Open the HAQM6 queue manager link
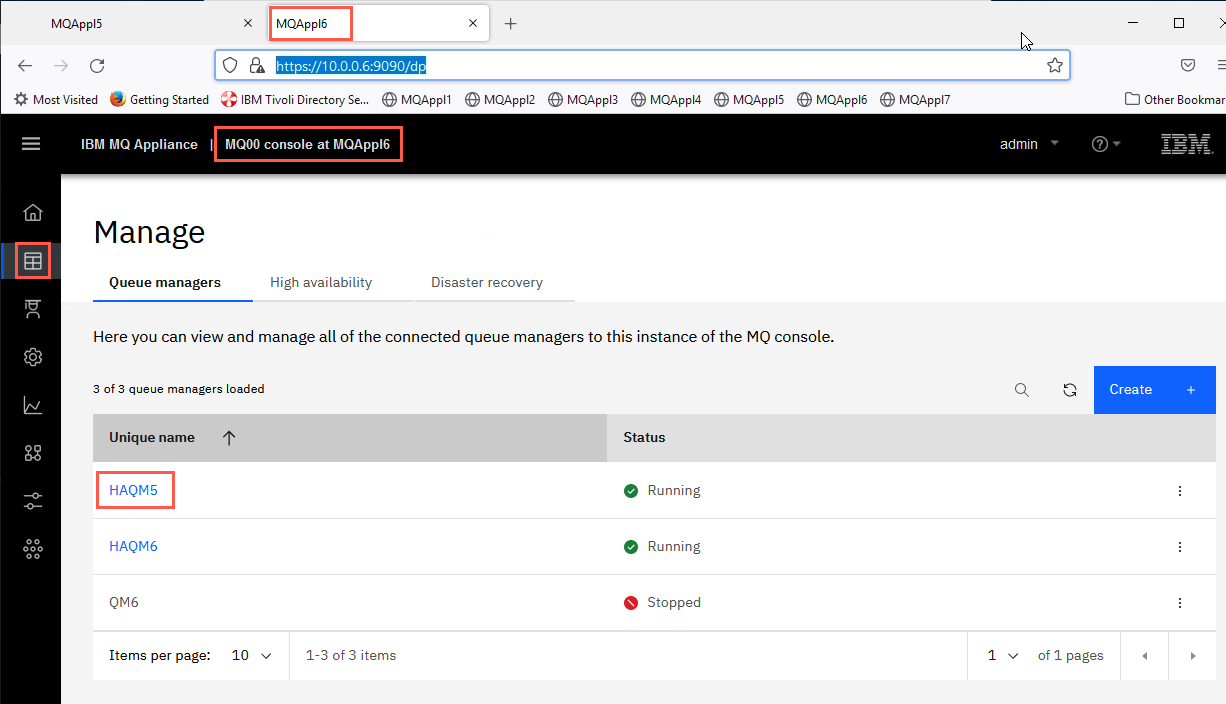1226x704 pixels. [133, 546]
